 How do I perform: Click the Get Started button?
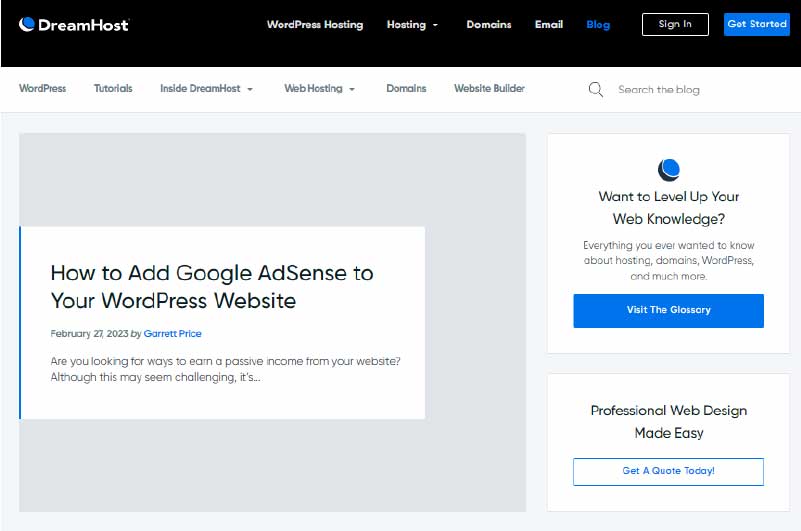click(x=757, y=24)
